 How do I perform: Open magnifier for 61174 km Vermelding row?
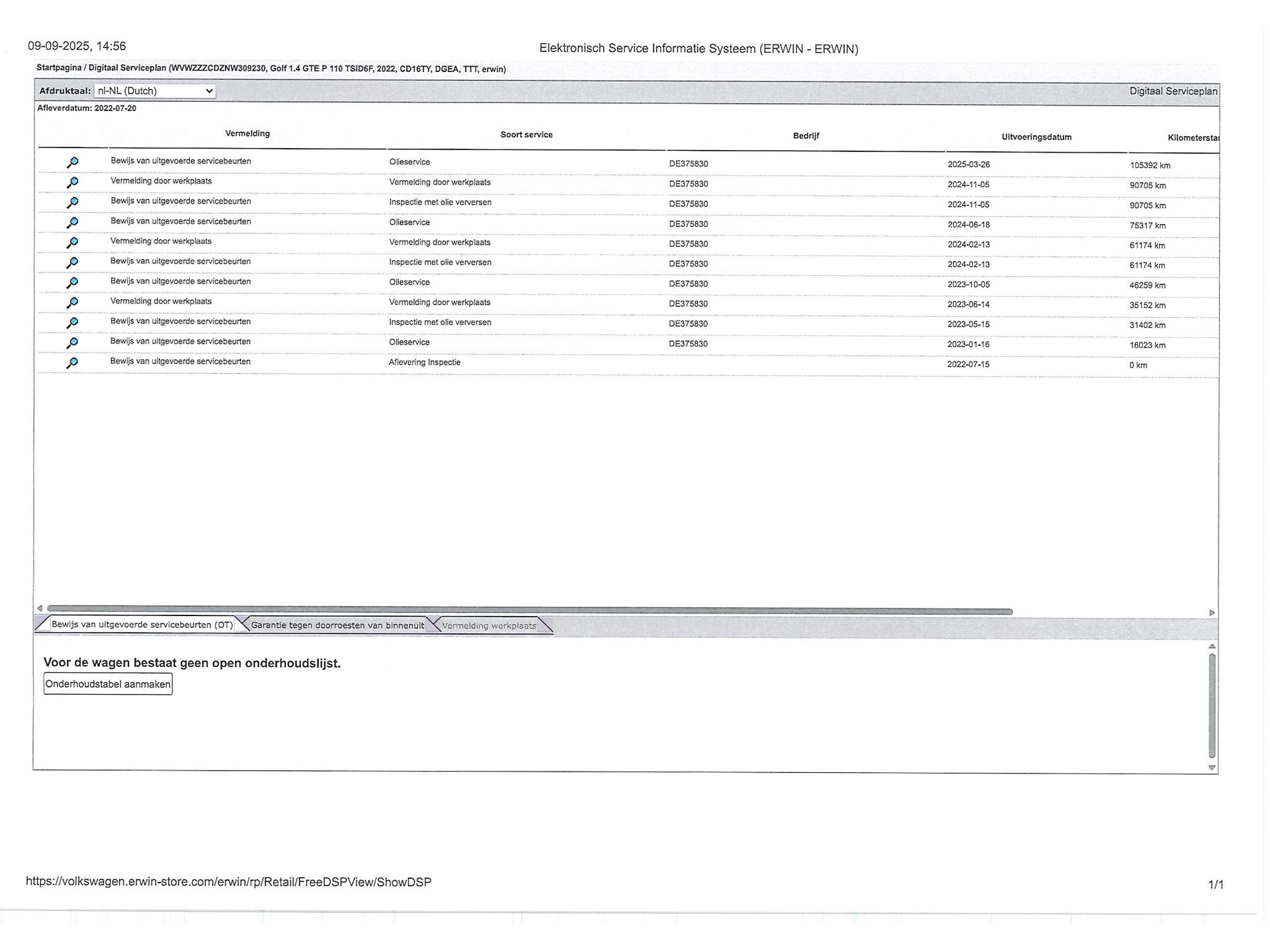click(73, 243)
